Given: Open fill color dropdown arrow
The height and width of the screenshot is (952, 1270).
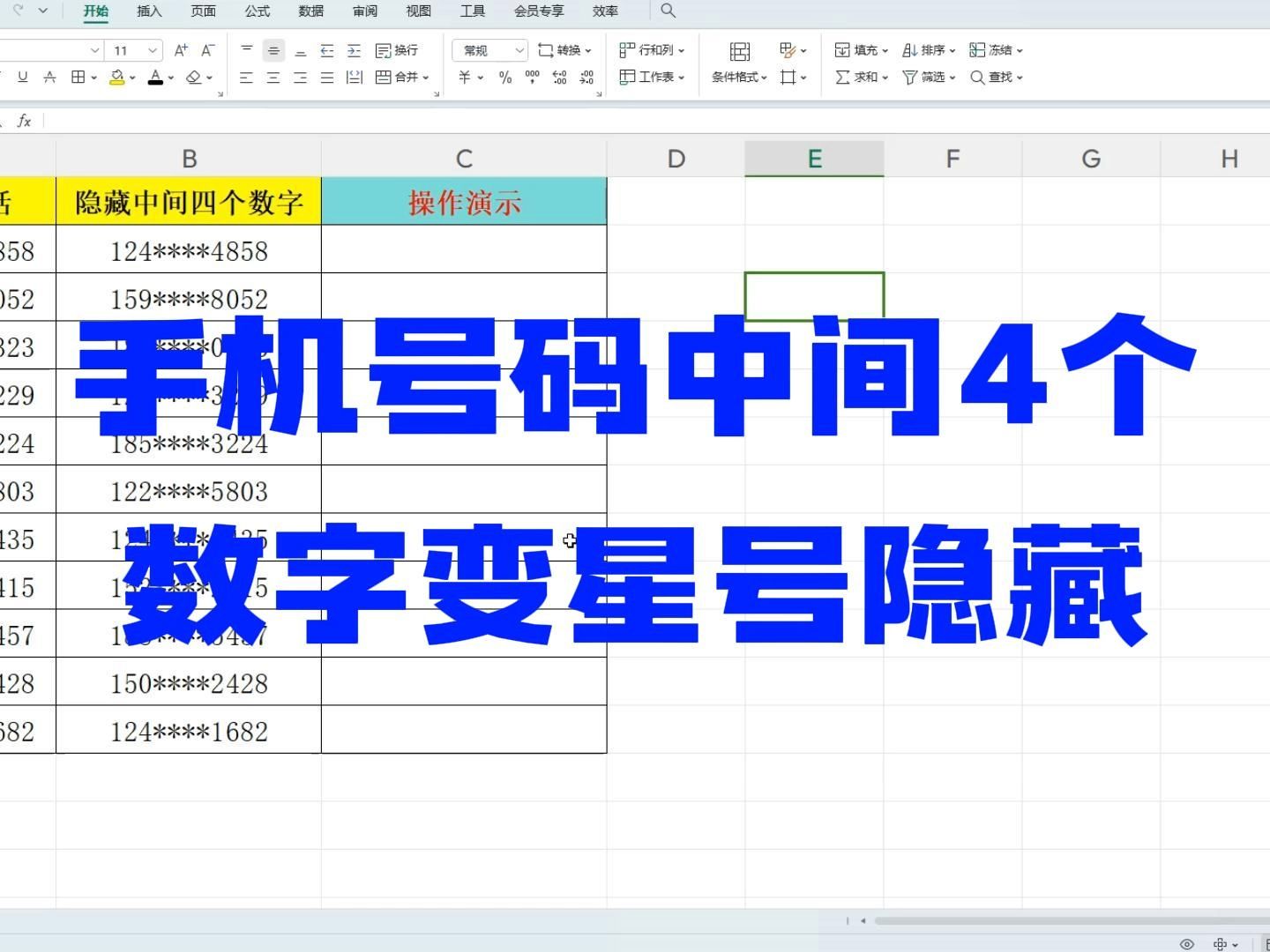Looking at the screenshot, I should [132, 78].
